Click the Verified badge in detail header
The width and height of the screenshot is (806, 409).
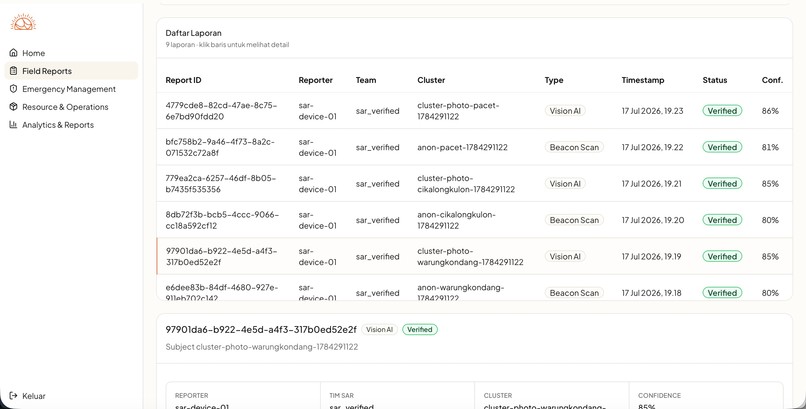pos(419,330)
